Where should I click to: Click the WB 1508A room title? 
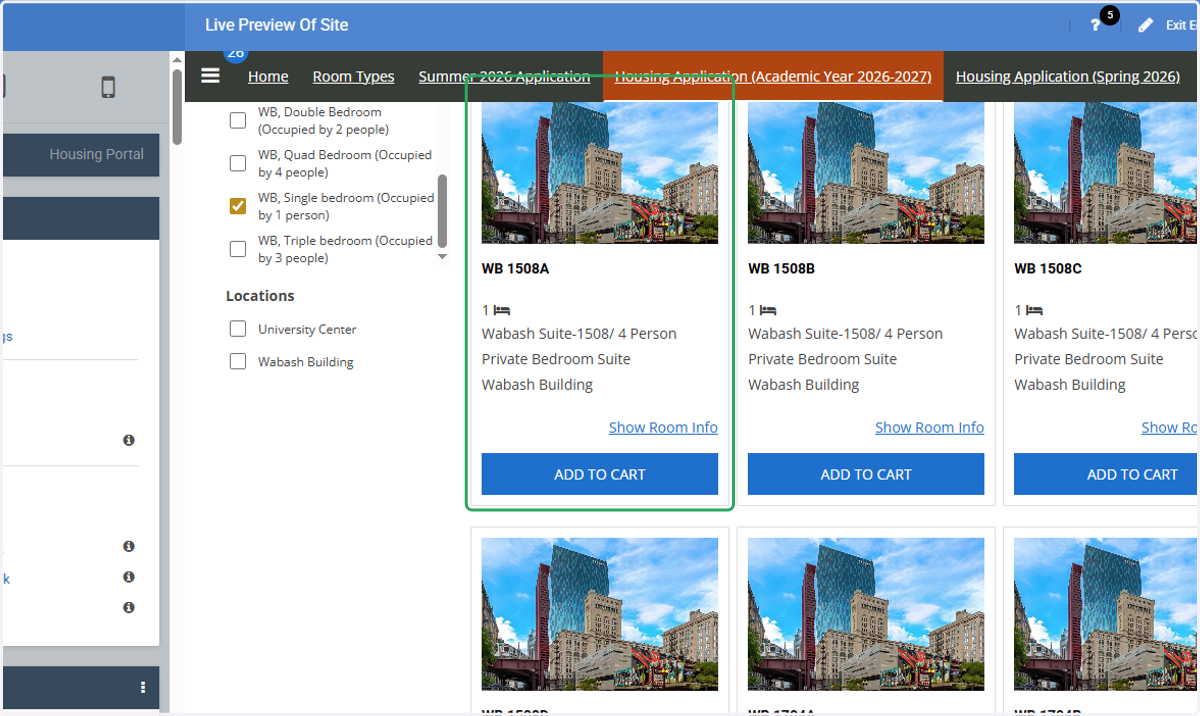pyautogui.click(x=515, y=269)
